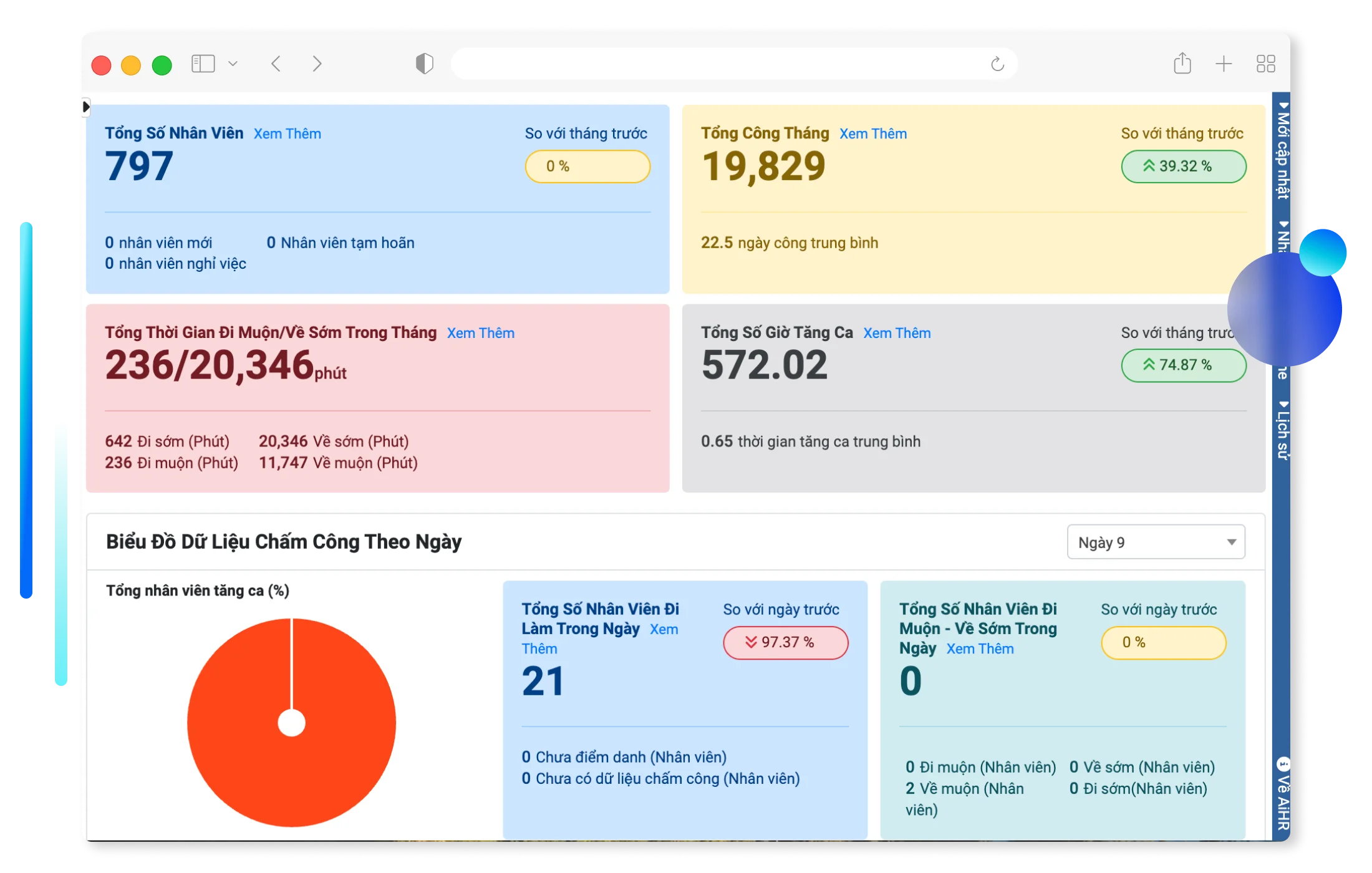Open the Ngày 9 day dropdown
Viewport: 1372px width, 873px height.
coord(1156,542)
